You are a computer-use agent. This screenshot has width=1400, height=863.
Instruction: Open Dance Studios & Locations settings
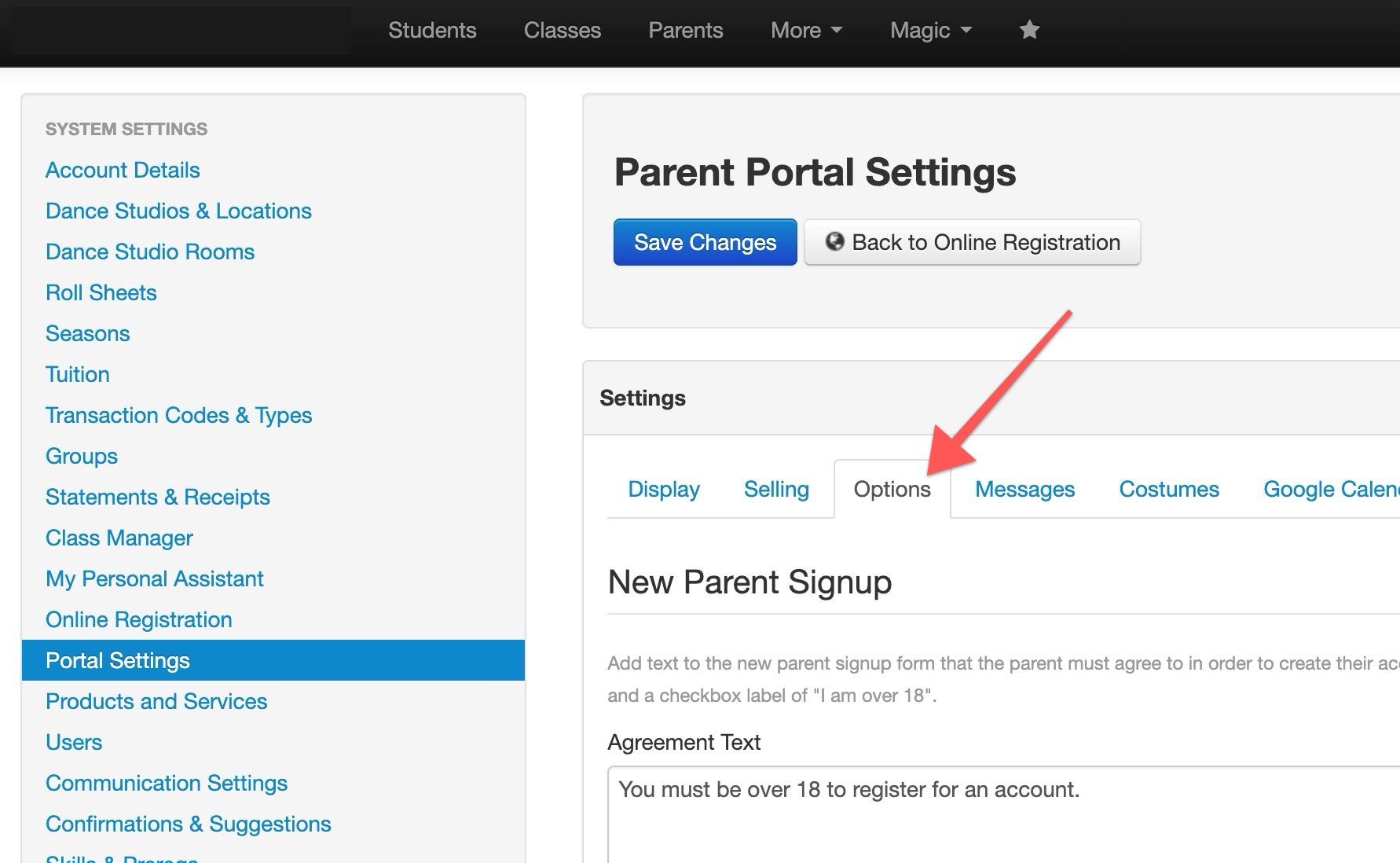tap(178, 211)
